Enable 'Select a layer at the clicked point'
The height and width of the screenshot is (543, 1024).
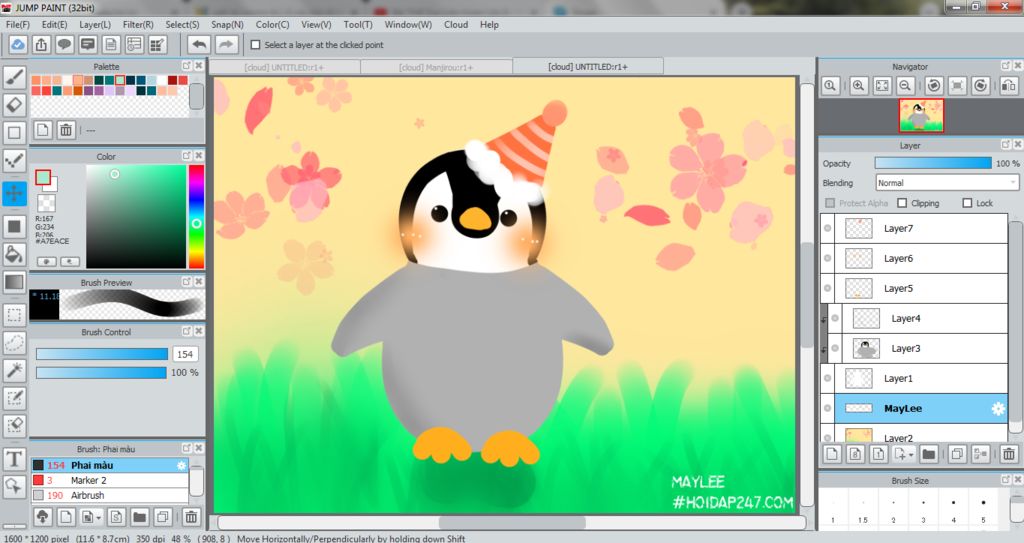pos(256,45)
